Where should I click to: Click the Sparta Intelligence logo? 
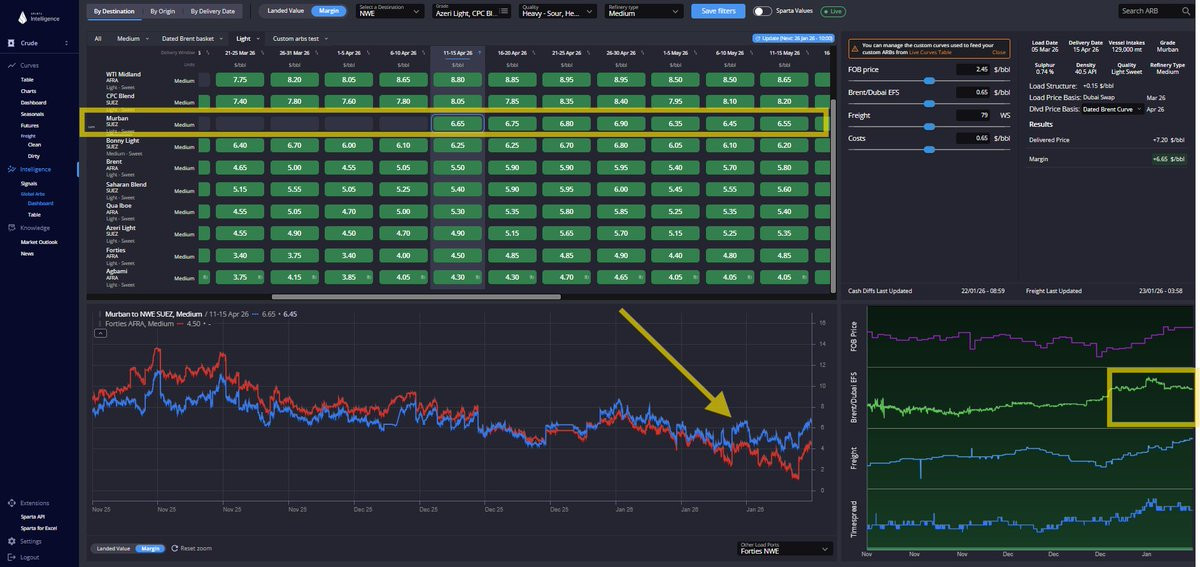click(x=38, y=17)
